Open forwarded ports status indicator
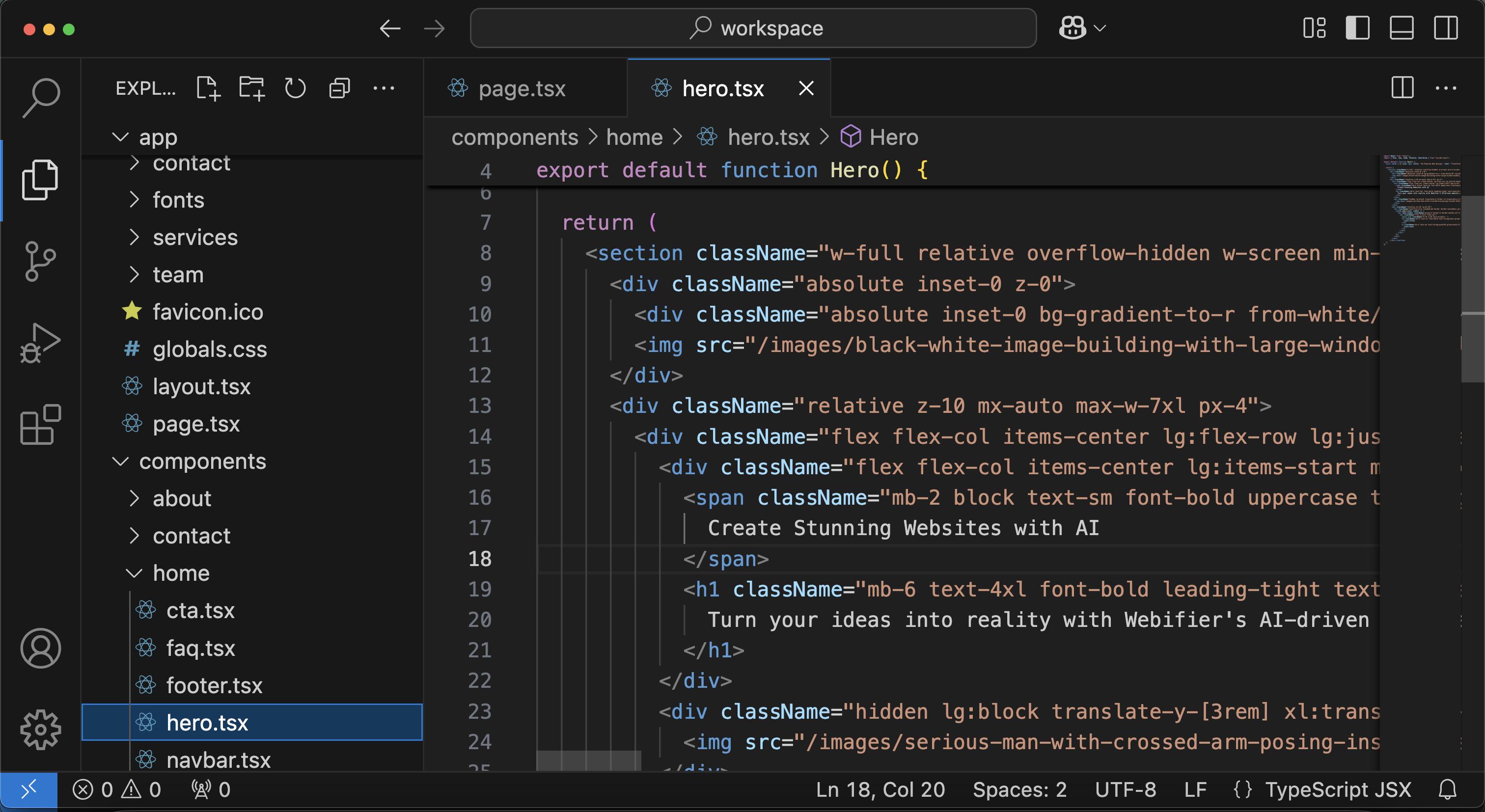Viewport: 1485px width, 812px height. [211, 789]
